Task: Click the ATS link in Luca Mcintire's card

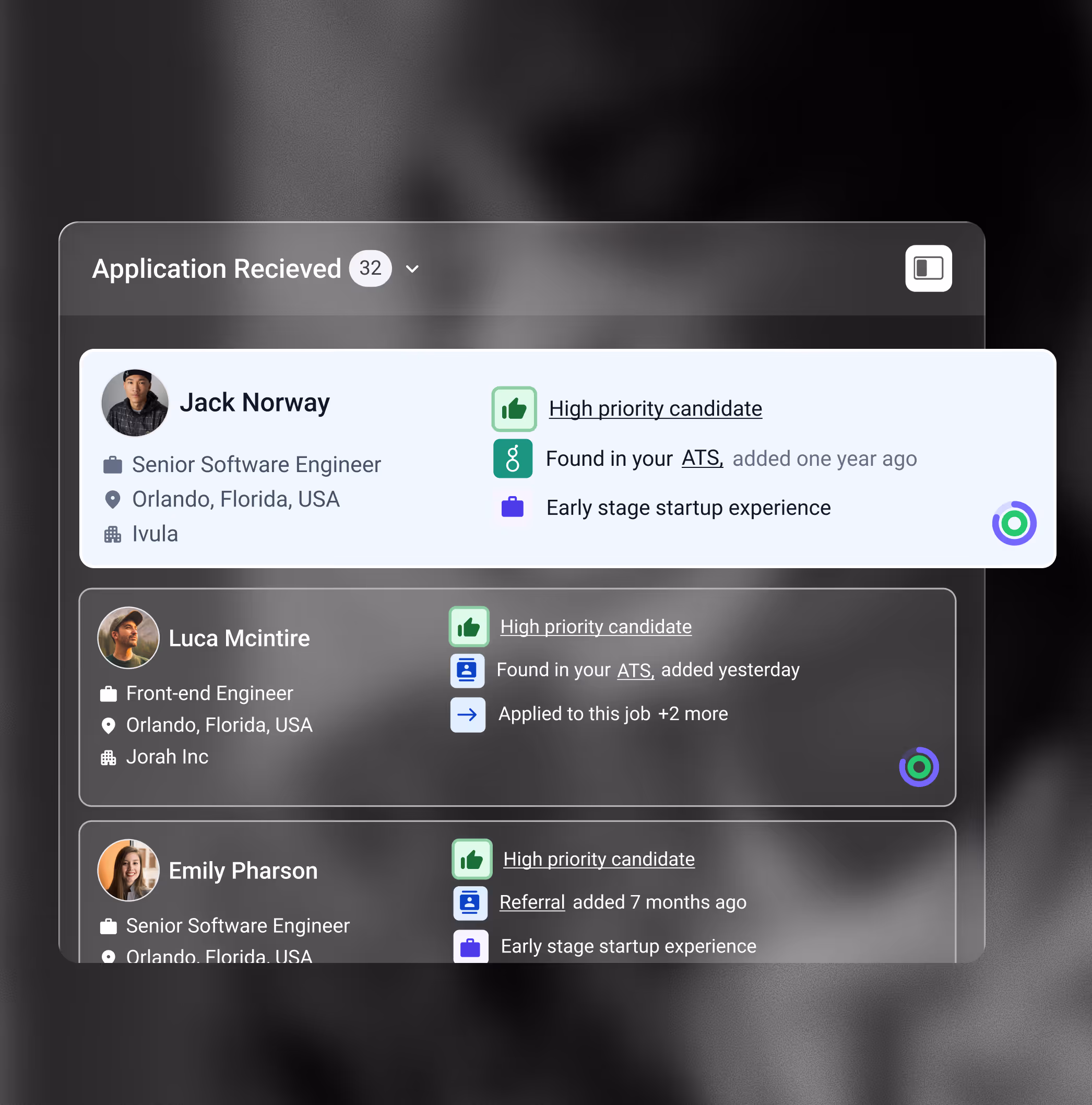Action: (x=635, y=671)
